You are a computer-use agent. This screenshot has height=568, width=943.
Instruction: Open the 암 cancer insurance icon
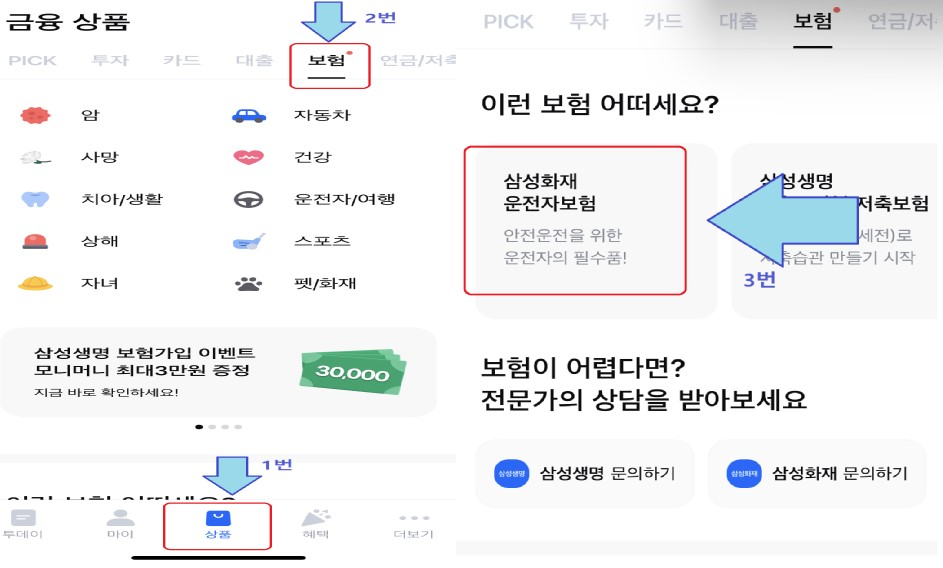coord(35,115)
